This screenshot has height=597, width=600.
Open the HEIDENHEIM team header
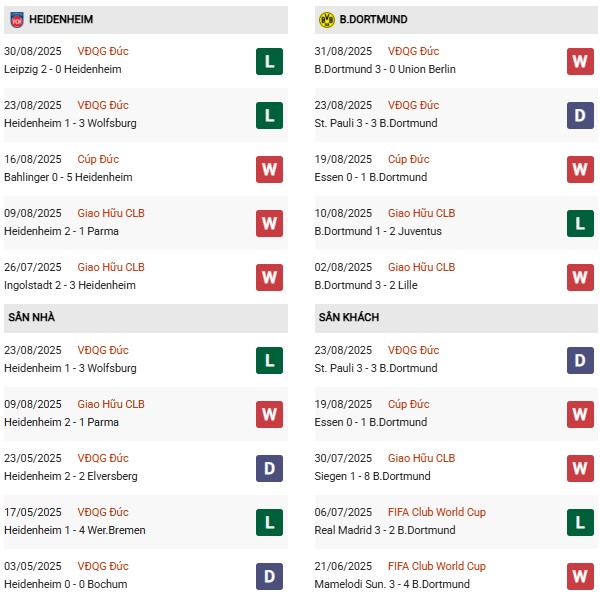[146, 20]
